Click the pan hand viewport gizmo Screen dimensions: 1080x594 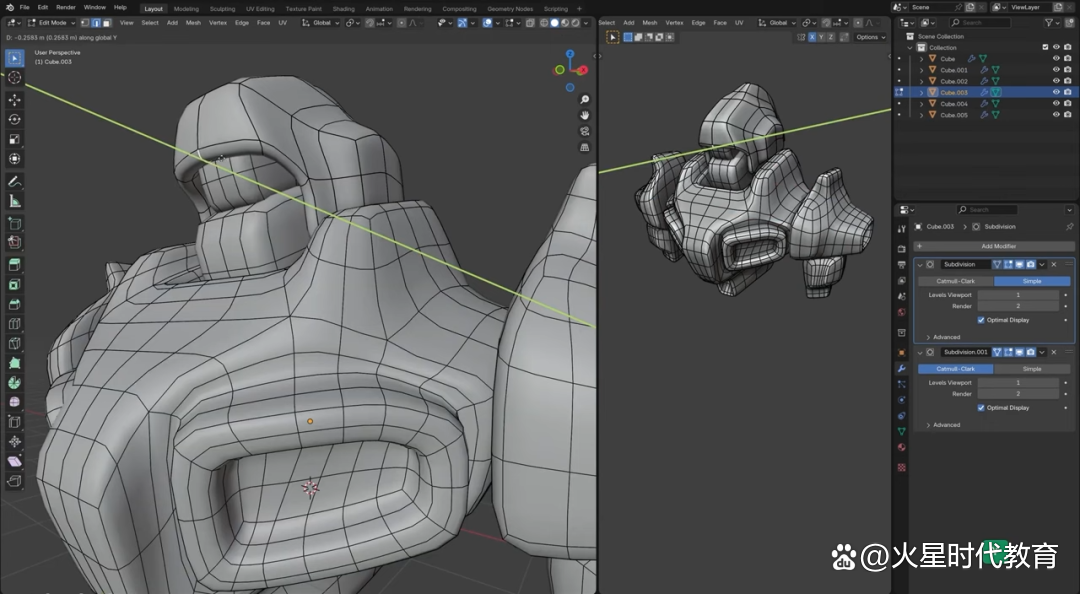pos(585,116)
